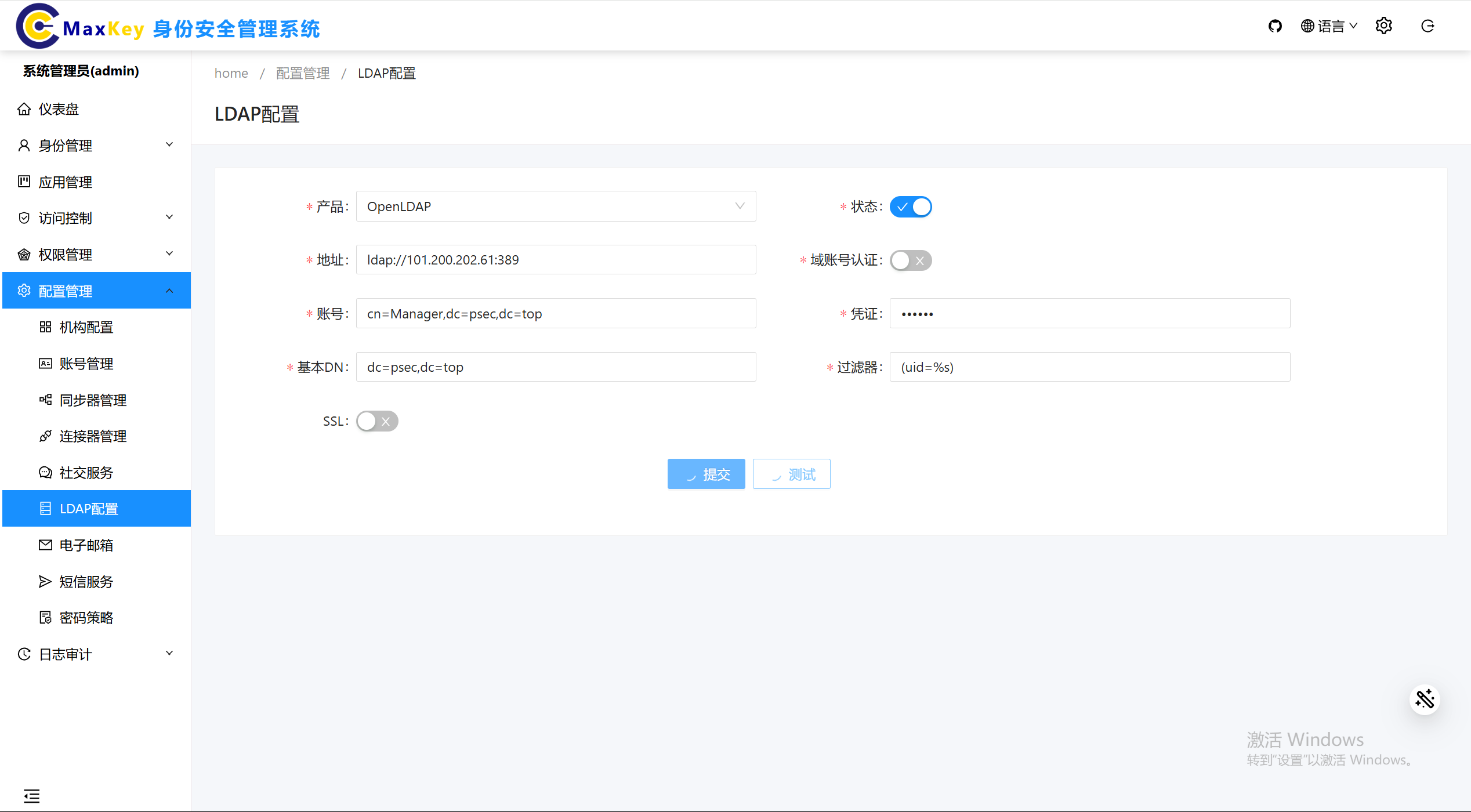Image resolution: width=1471 pixels, height=812 pixels.
Task: Turn on the SSL switch
Action: [x=377, y=421]
